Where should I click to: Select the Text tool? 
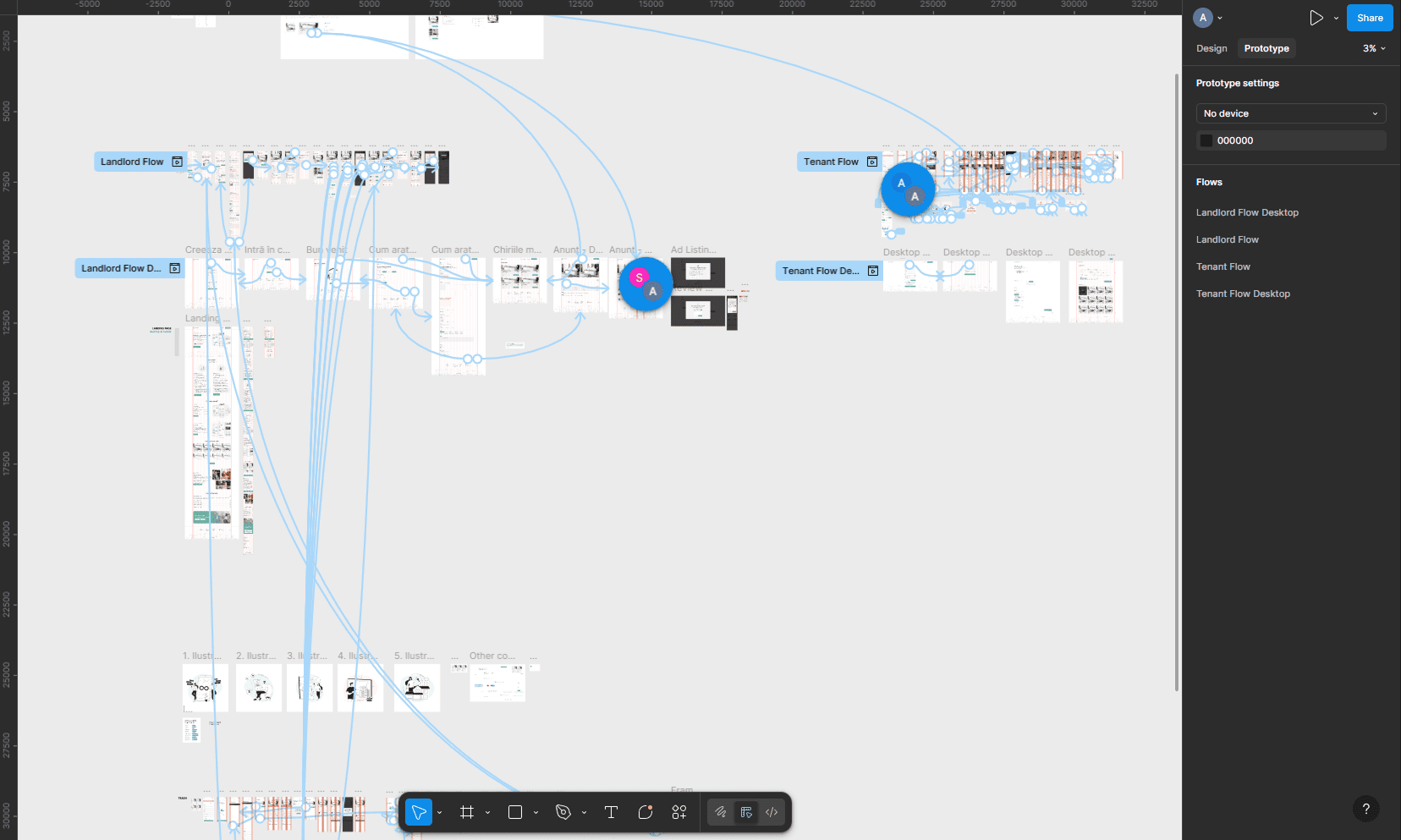pos(611,812)
